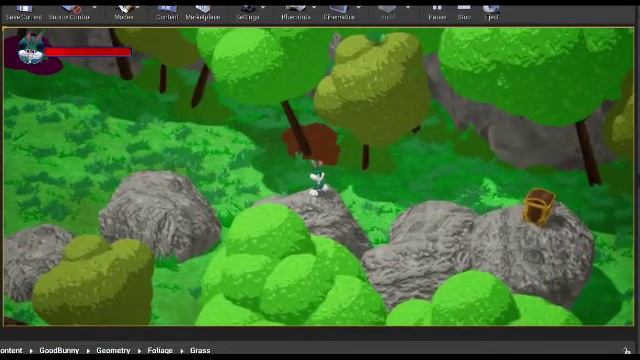The image size is (640, 360).
Task: Open the Blueprints toolbar button
Action: pos(296,13)
